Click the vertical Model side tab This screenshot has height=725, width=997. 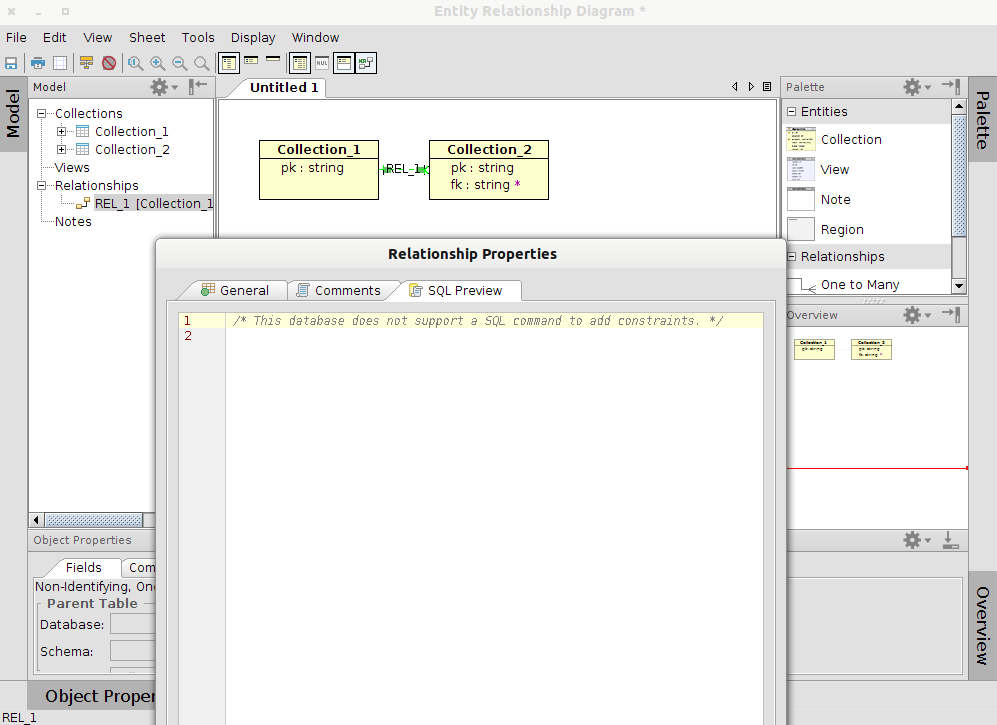pyautogui.click(x=13, y=114)
